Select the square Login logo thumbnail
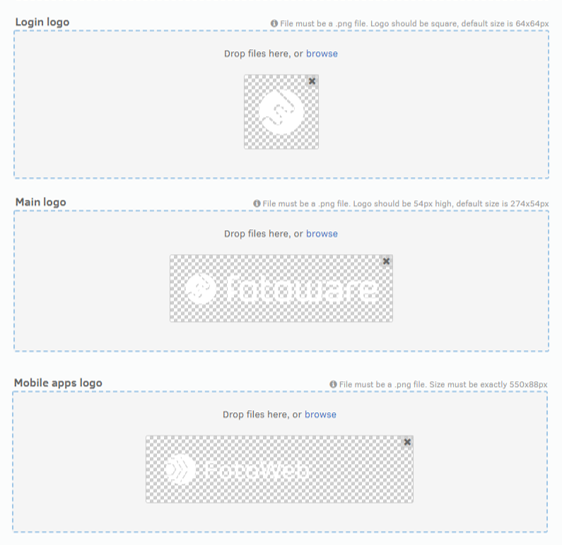 [x=281, y=112]
